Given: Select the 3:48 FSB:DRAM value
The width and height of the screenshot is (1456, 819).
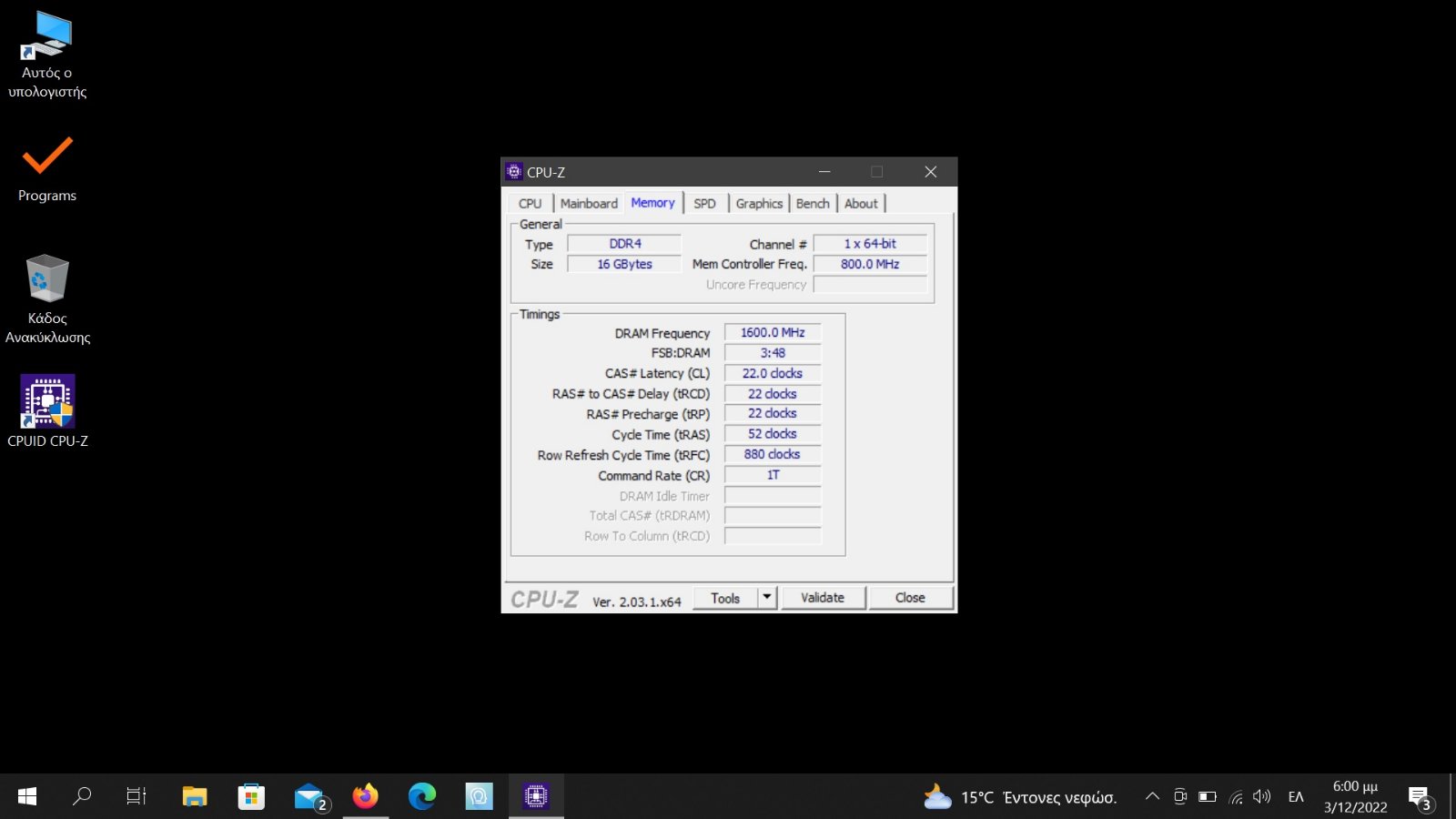Looking at the screenshot, I should click(773, 353).
